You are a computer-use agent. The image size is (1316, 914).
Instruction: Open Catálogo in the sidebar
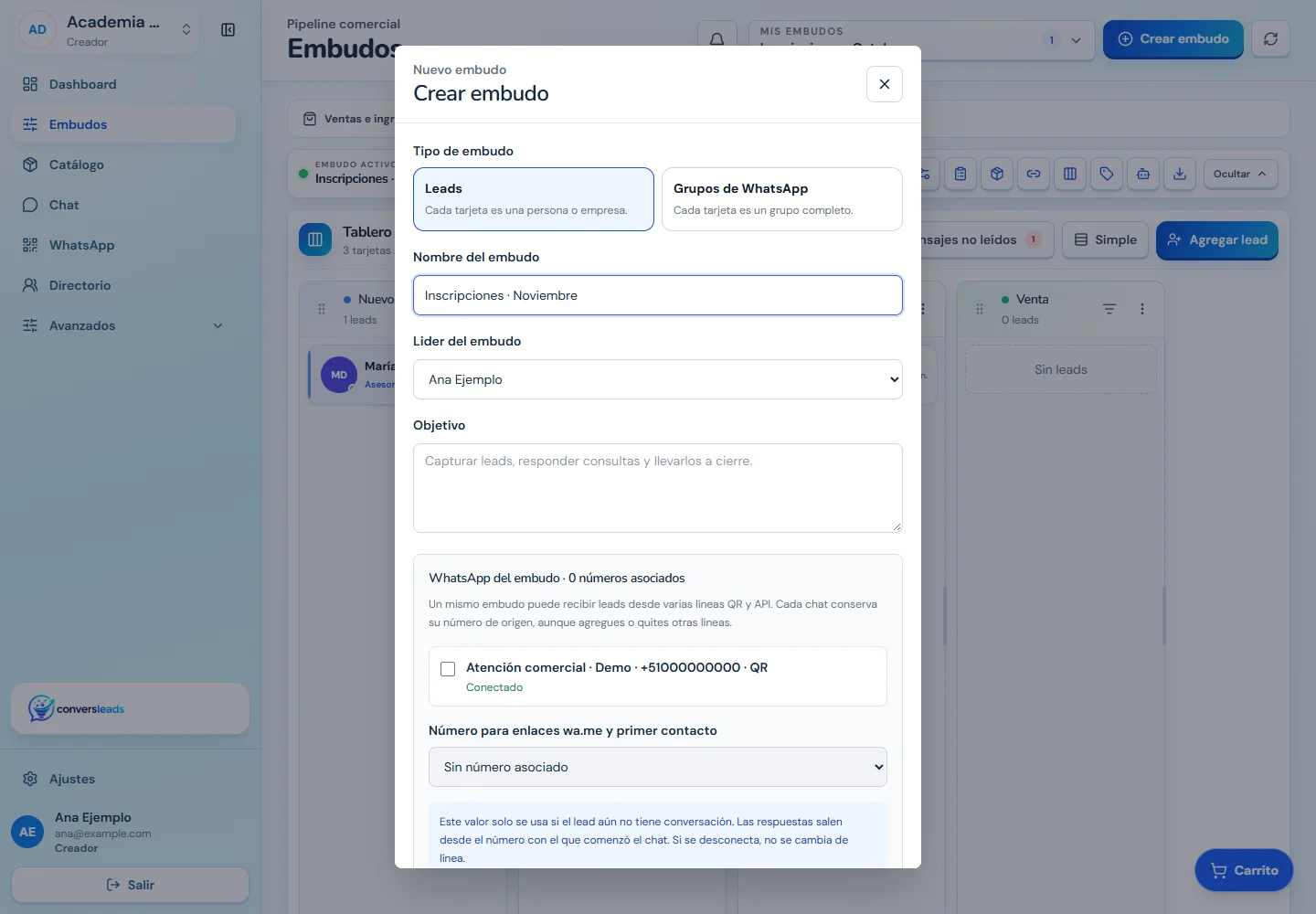click(123, 165)
